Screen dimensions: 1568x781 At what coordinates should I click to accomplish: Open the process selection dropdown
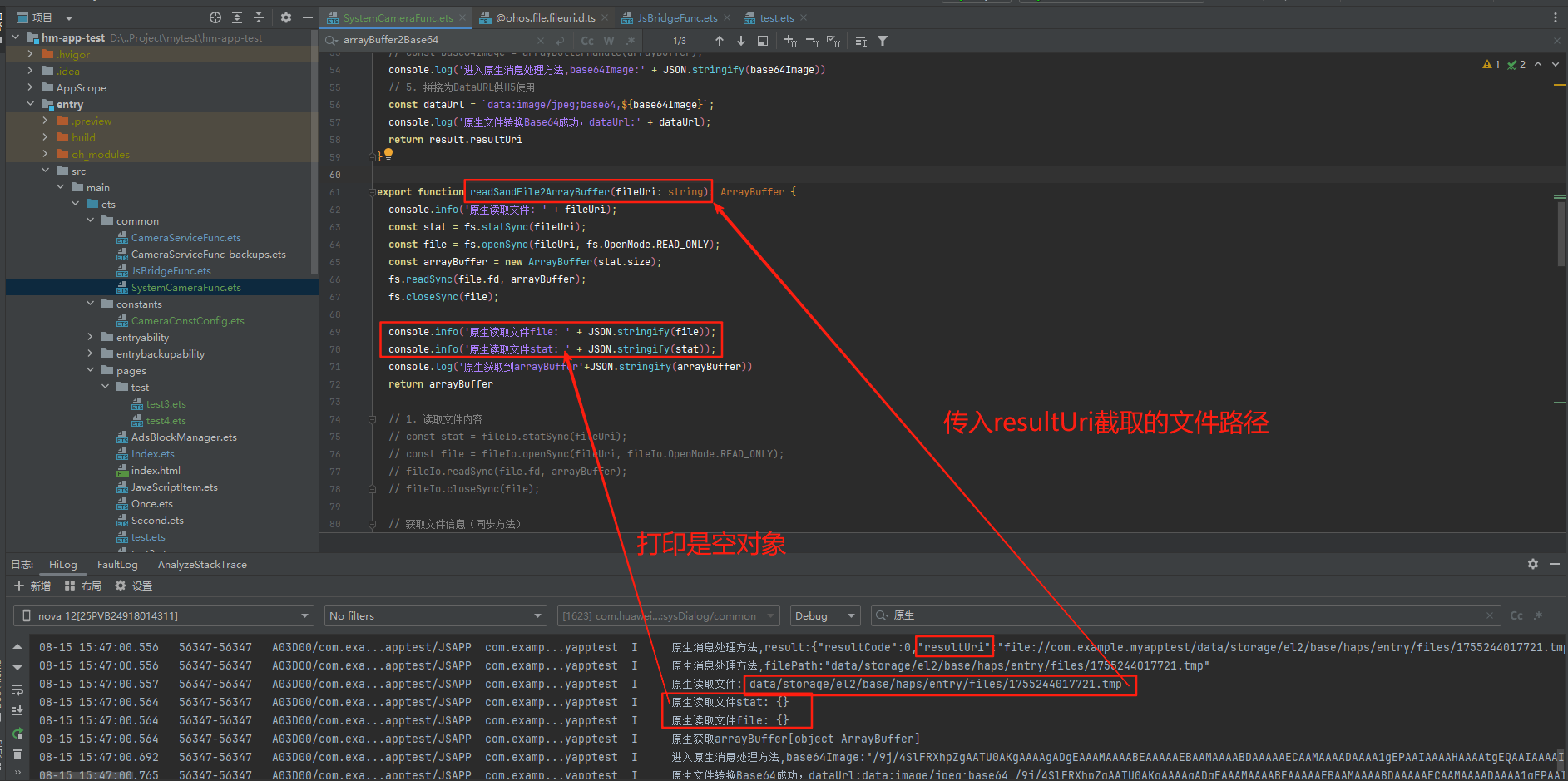pos(668,615)
